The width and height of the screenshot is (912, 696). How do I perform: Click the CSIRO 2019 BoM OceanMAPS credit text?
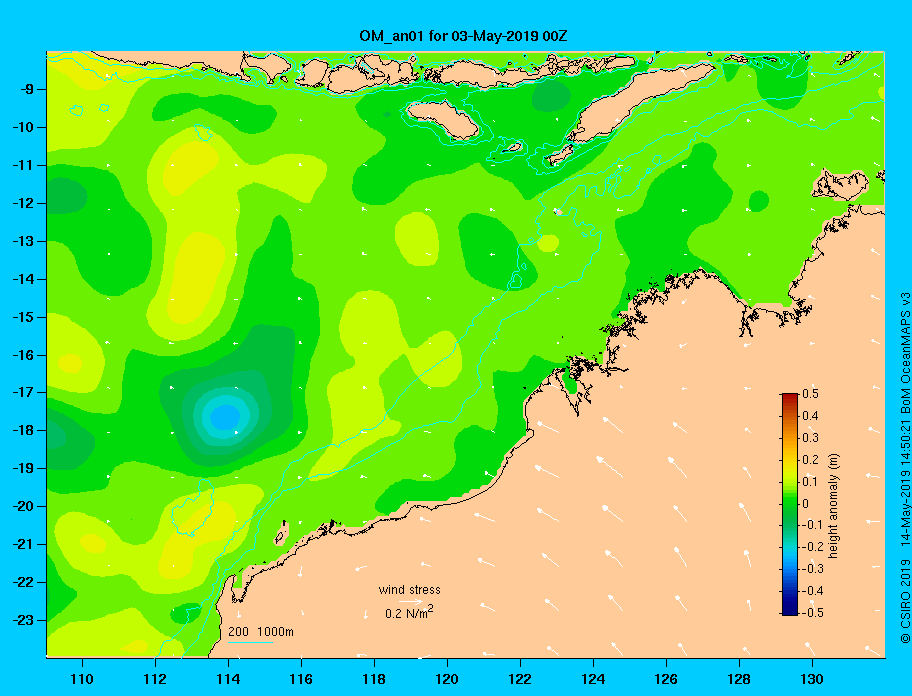(x=905, y=467)
